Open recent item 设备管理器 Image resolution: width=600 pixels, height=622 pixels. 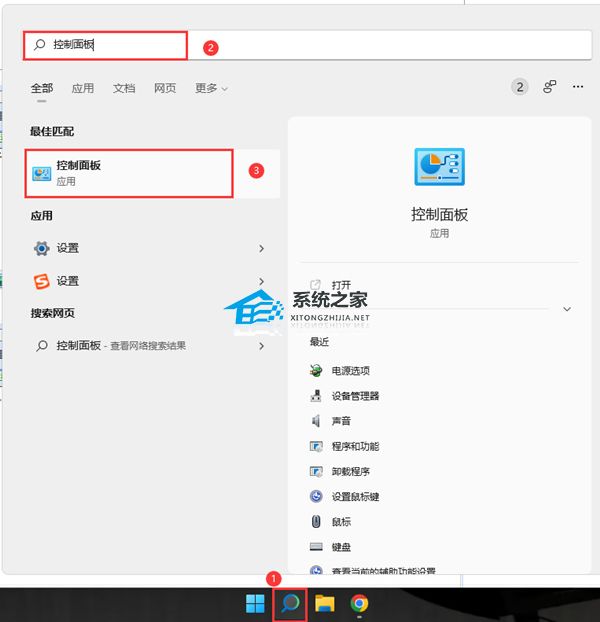[355, 396]
